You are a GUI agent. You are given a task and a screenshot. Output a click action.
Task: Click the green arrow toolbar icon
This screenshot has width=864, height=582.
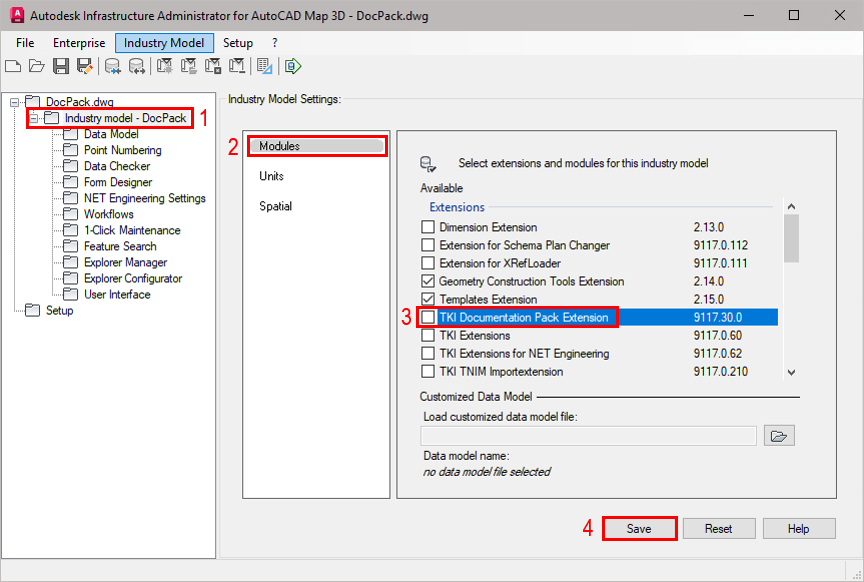(x=293, y=67)
